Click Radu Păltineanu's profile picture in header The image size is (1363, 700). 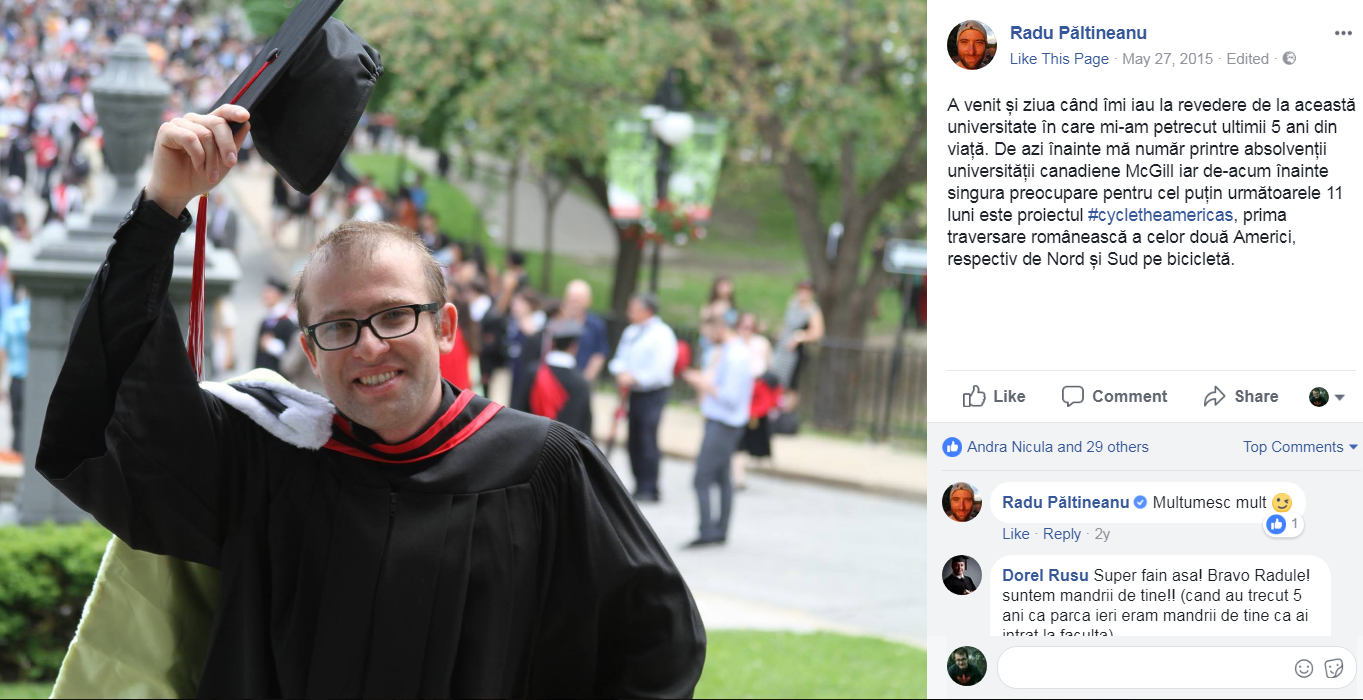pyautogui.click(x=972, y=45)
